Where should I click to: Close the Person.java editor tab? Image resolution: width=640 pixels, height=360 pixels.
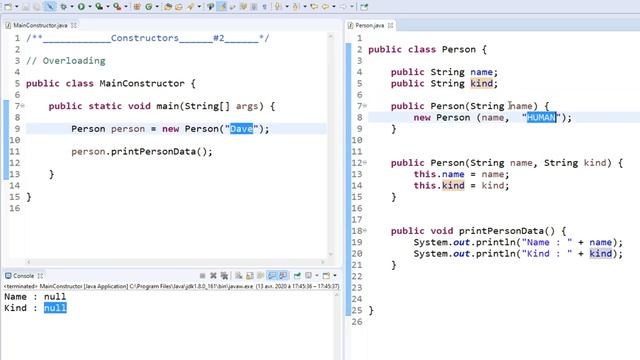pos(391,25)
